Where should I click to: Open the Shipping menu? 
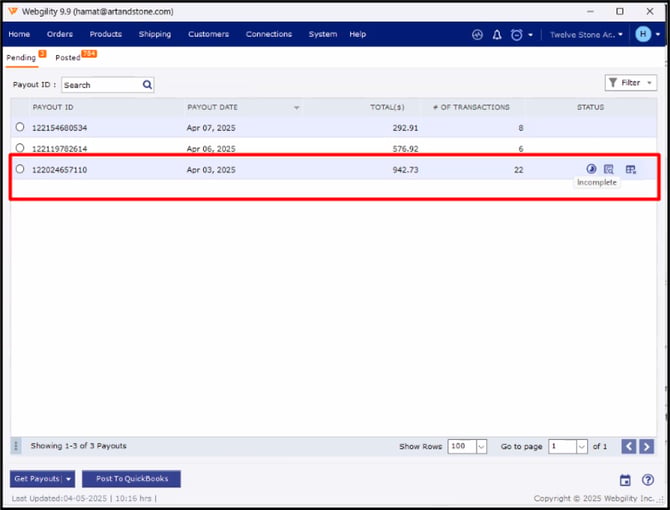pyautogui.click(x=155, y=34)
